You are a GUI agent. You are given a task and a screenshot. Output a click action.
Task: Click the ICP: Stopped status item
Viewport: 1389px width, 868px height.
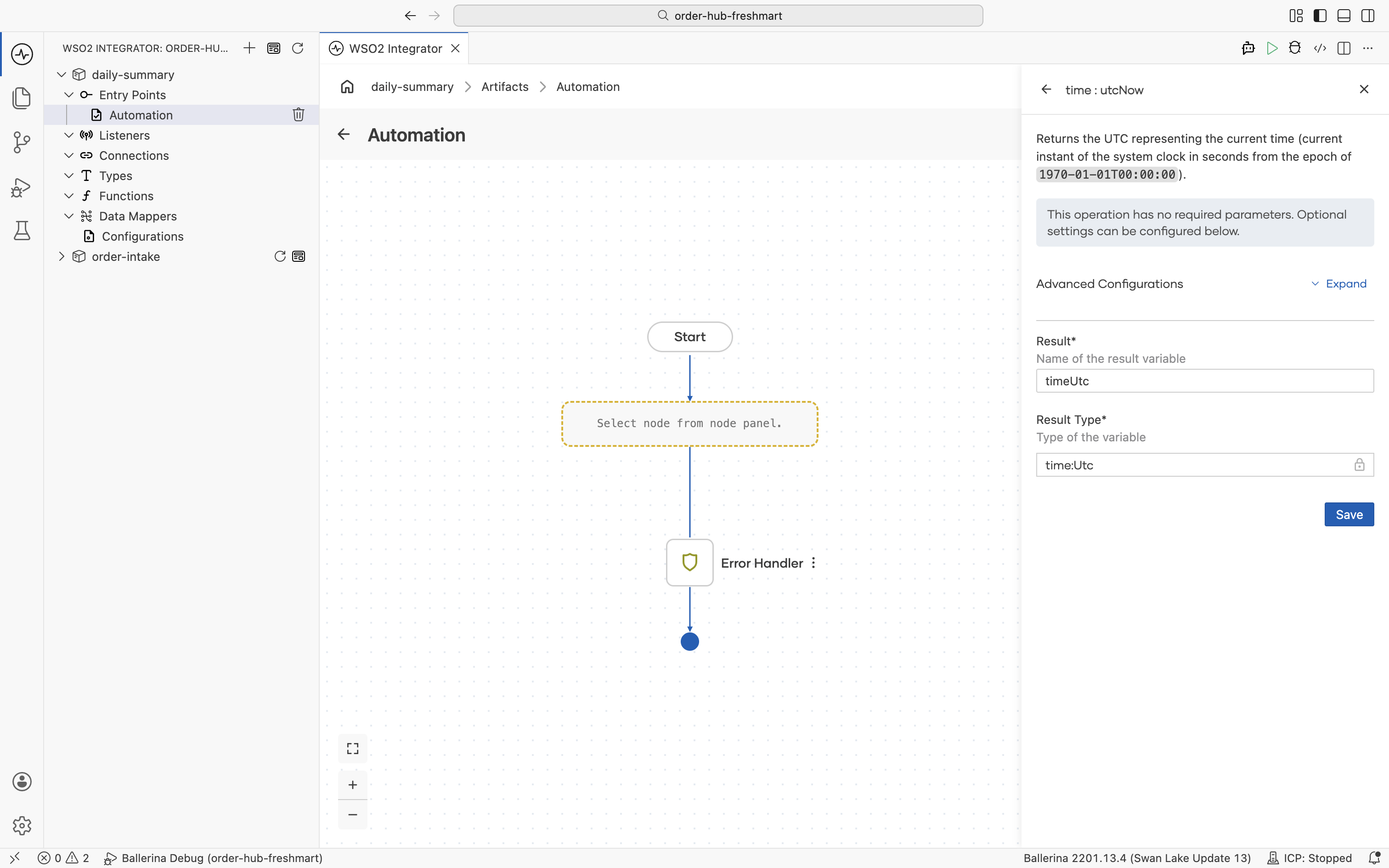click(1310, 858)
